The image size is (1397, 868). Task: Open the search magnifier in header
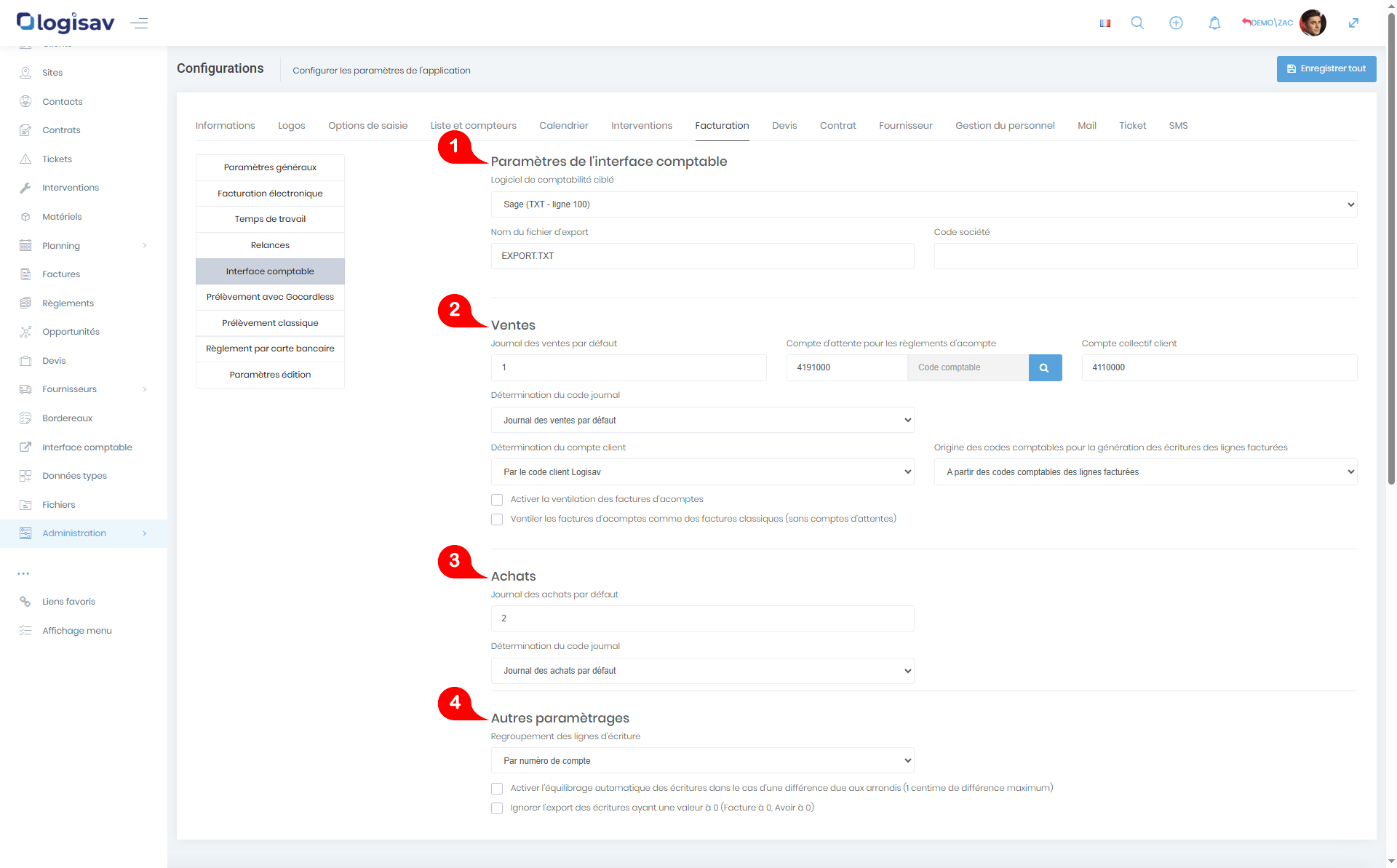pyautogui.click(x=1137, y=23)
